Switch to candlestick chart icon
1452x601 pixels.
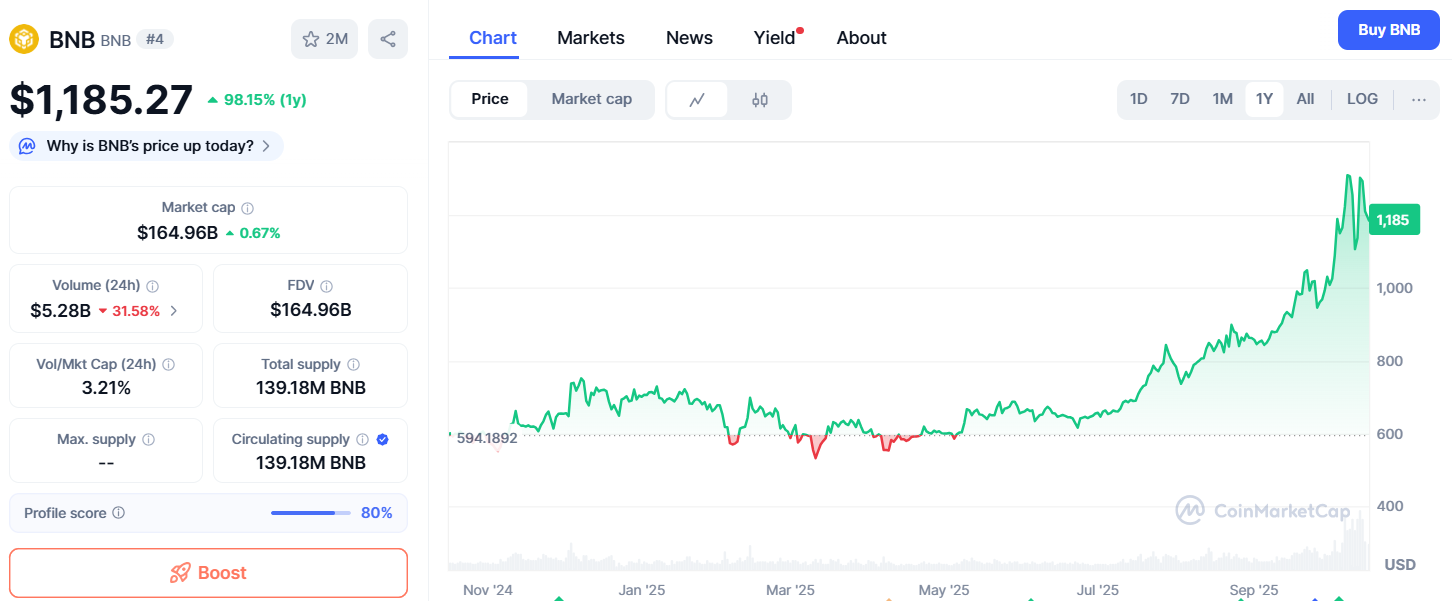[x=759, y=99]
